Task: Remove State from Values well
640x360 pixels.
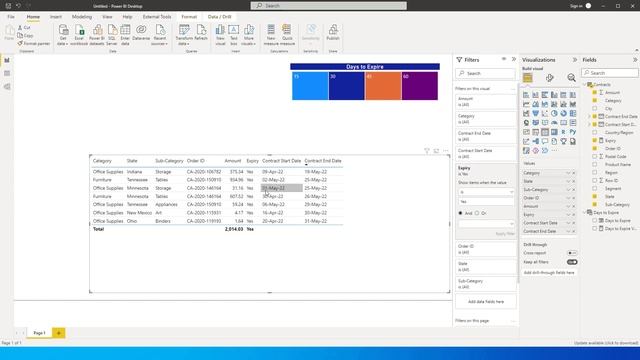Action: 573,181
